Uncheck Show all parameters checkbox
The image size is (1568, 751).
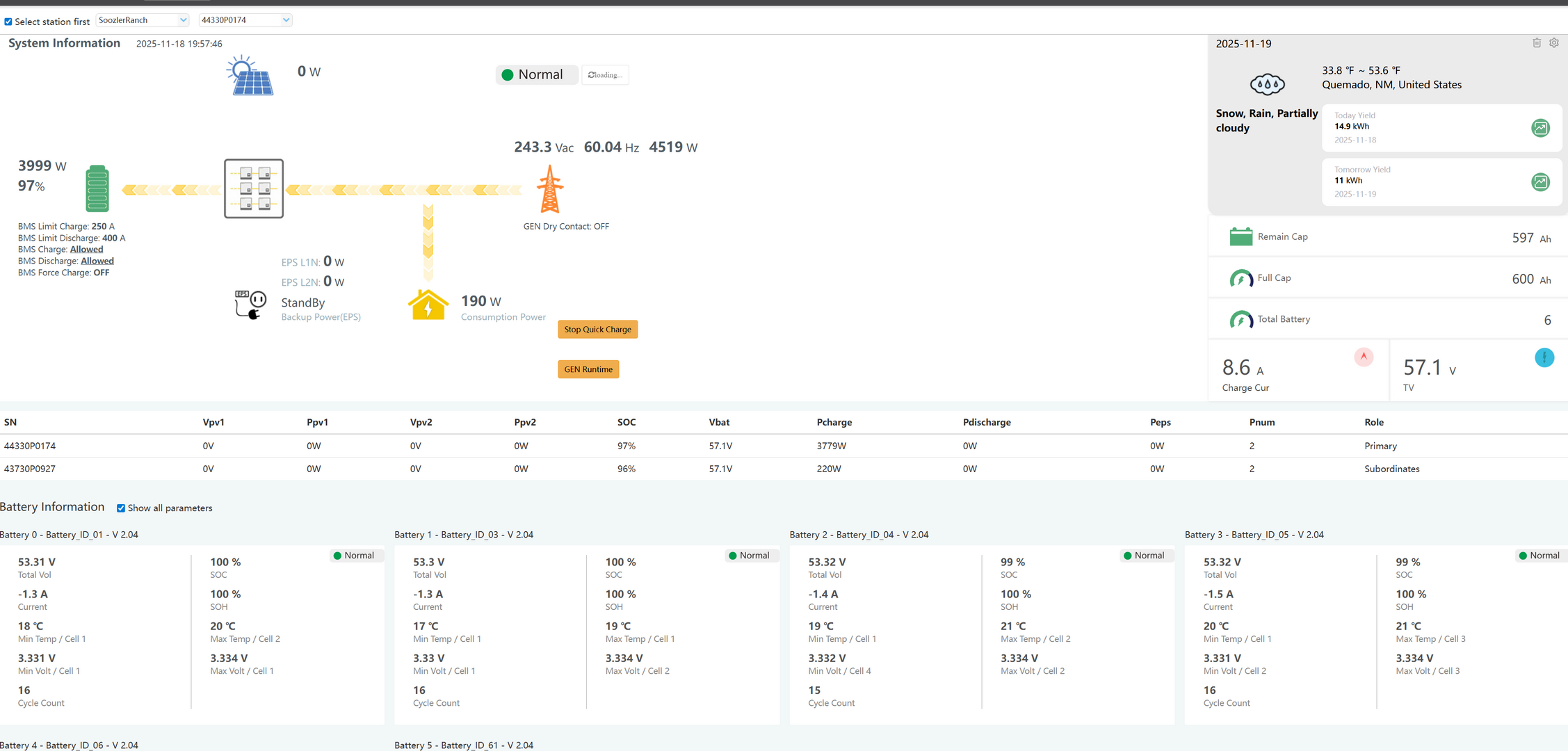tap(121, 508)
